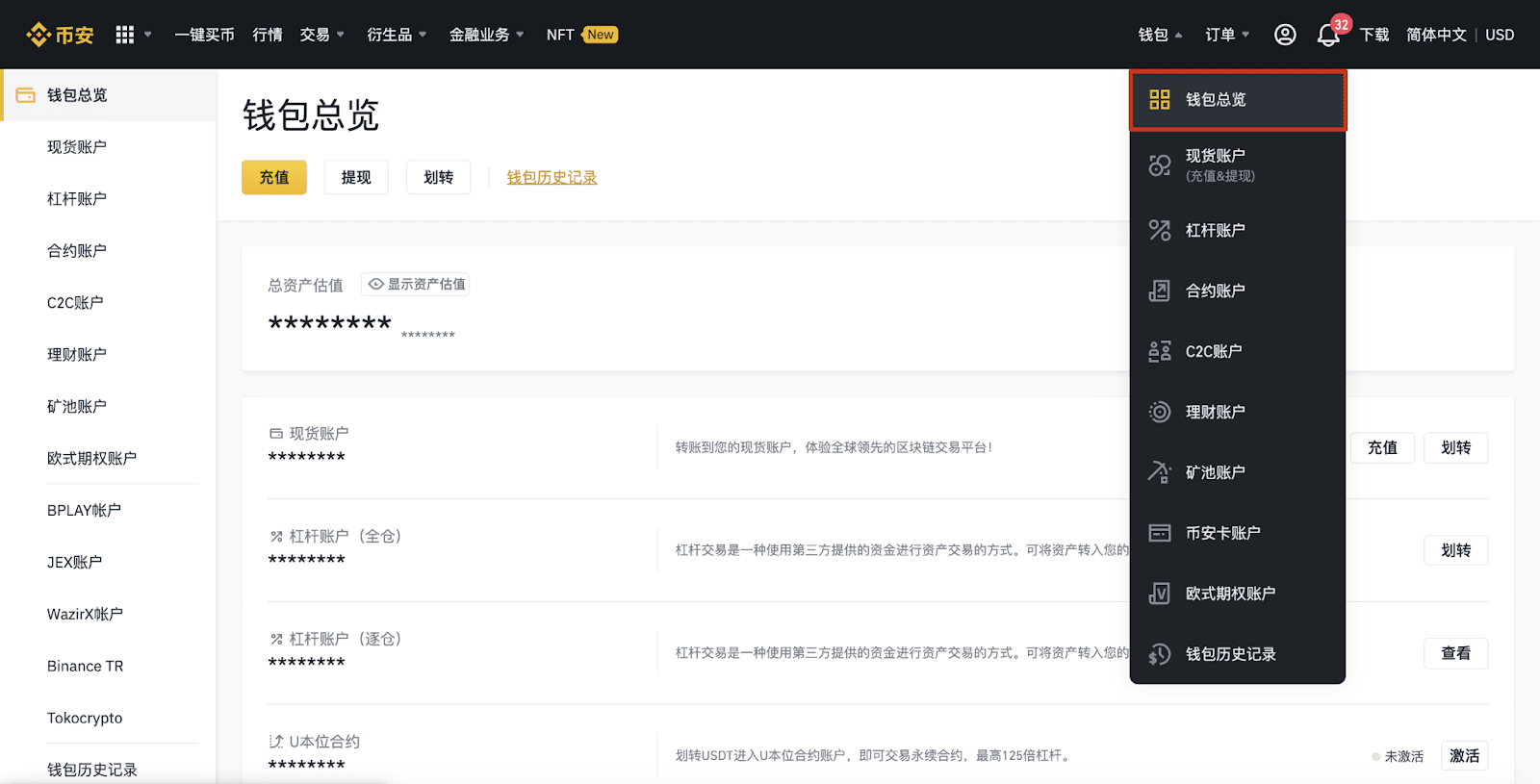Click 查看 in the 杠杆账户（逐仓） row
The width and height of the screenshot is (1540, 784).
point(1456,653)
